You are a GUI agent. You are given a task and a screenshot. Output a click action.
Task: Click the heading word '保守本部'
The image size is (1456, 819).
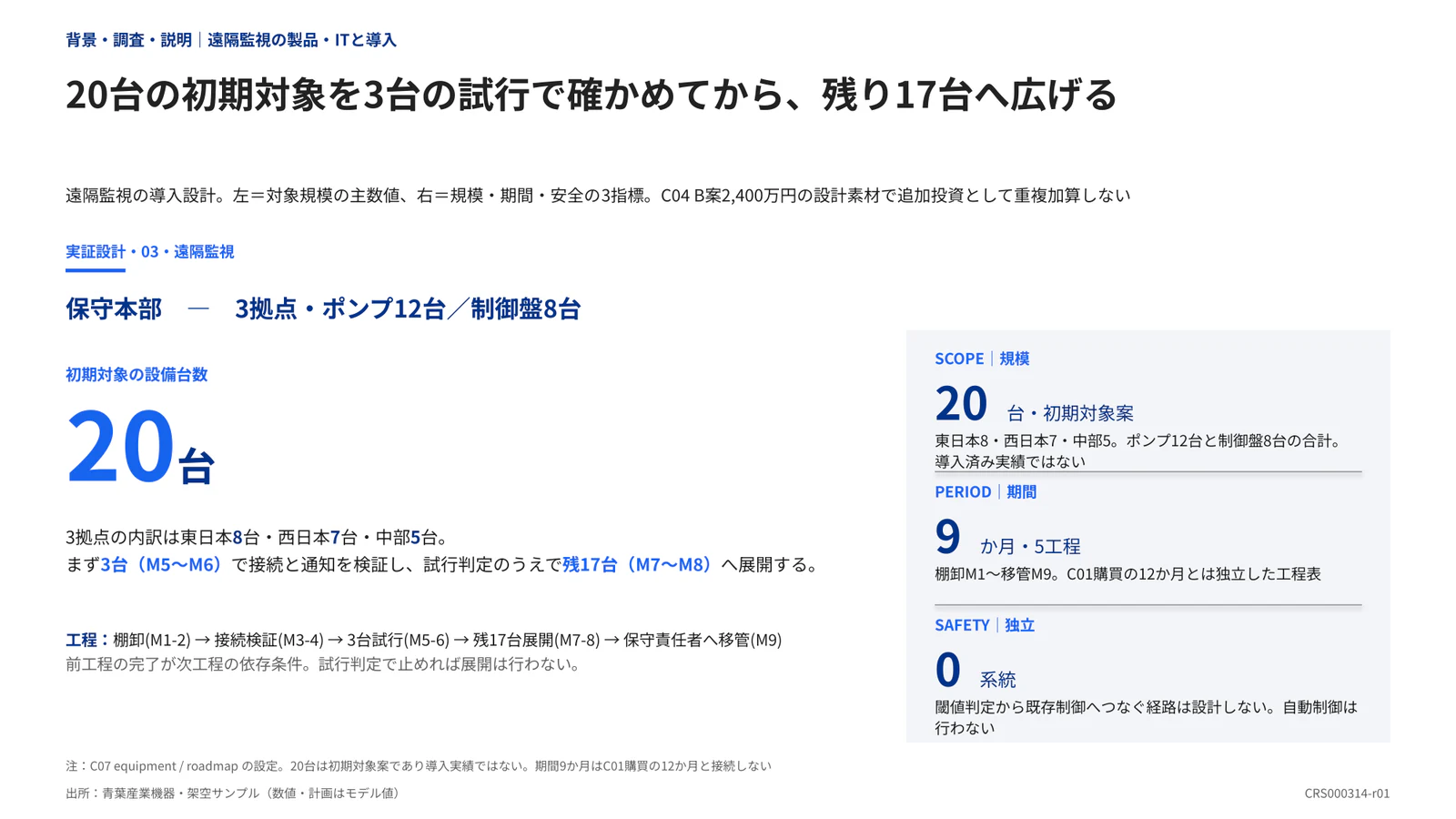coord(114,308)
